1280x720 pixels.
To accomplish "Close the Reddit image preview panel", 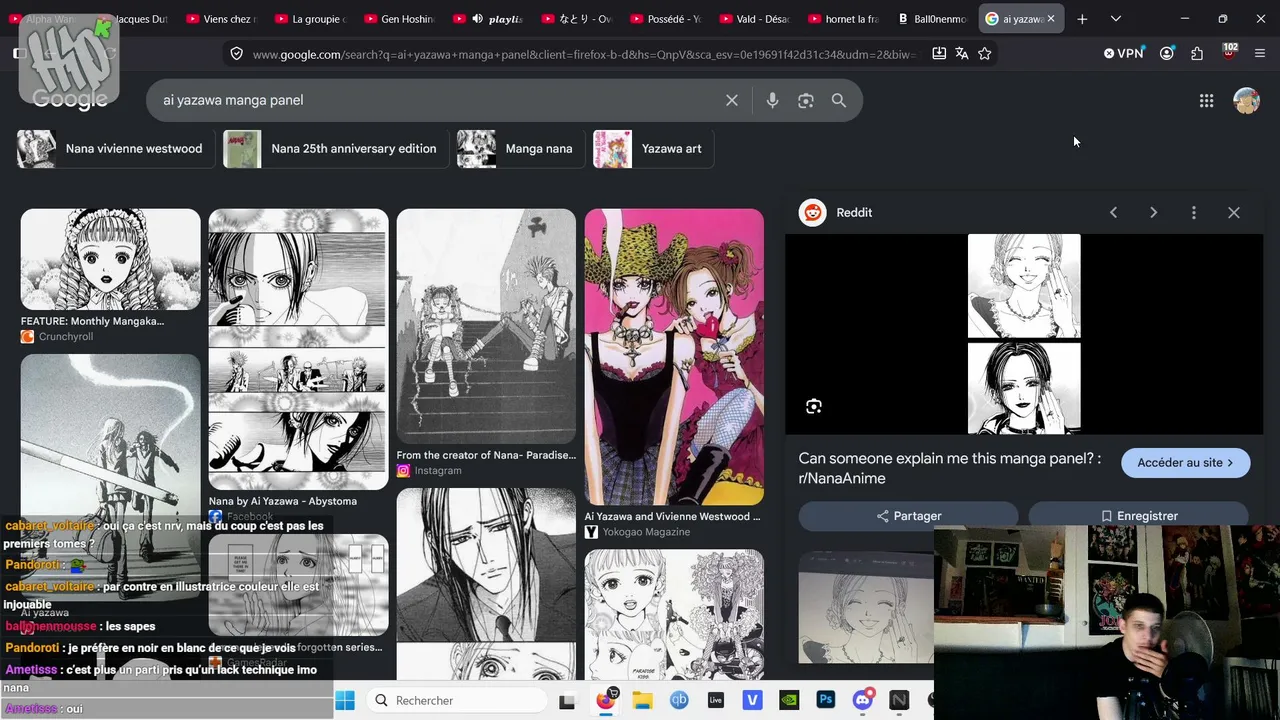I will [1234, 212].
